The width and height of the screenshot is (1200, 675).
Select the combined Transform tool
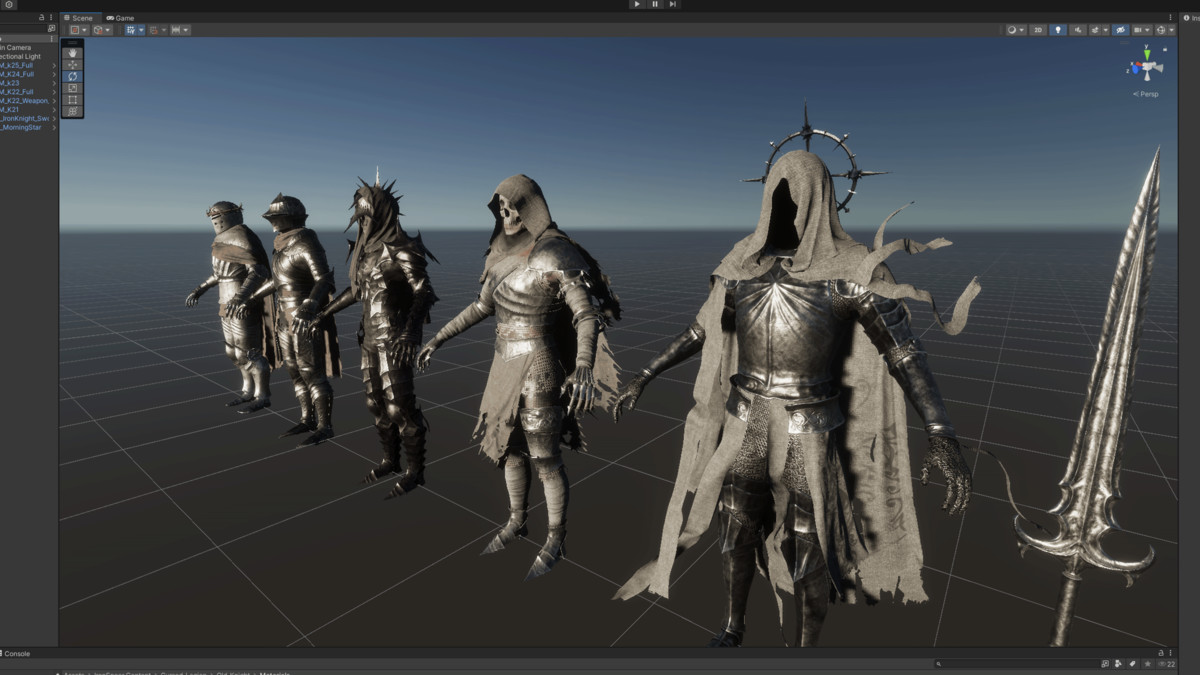point(72,111)
